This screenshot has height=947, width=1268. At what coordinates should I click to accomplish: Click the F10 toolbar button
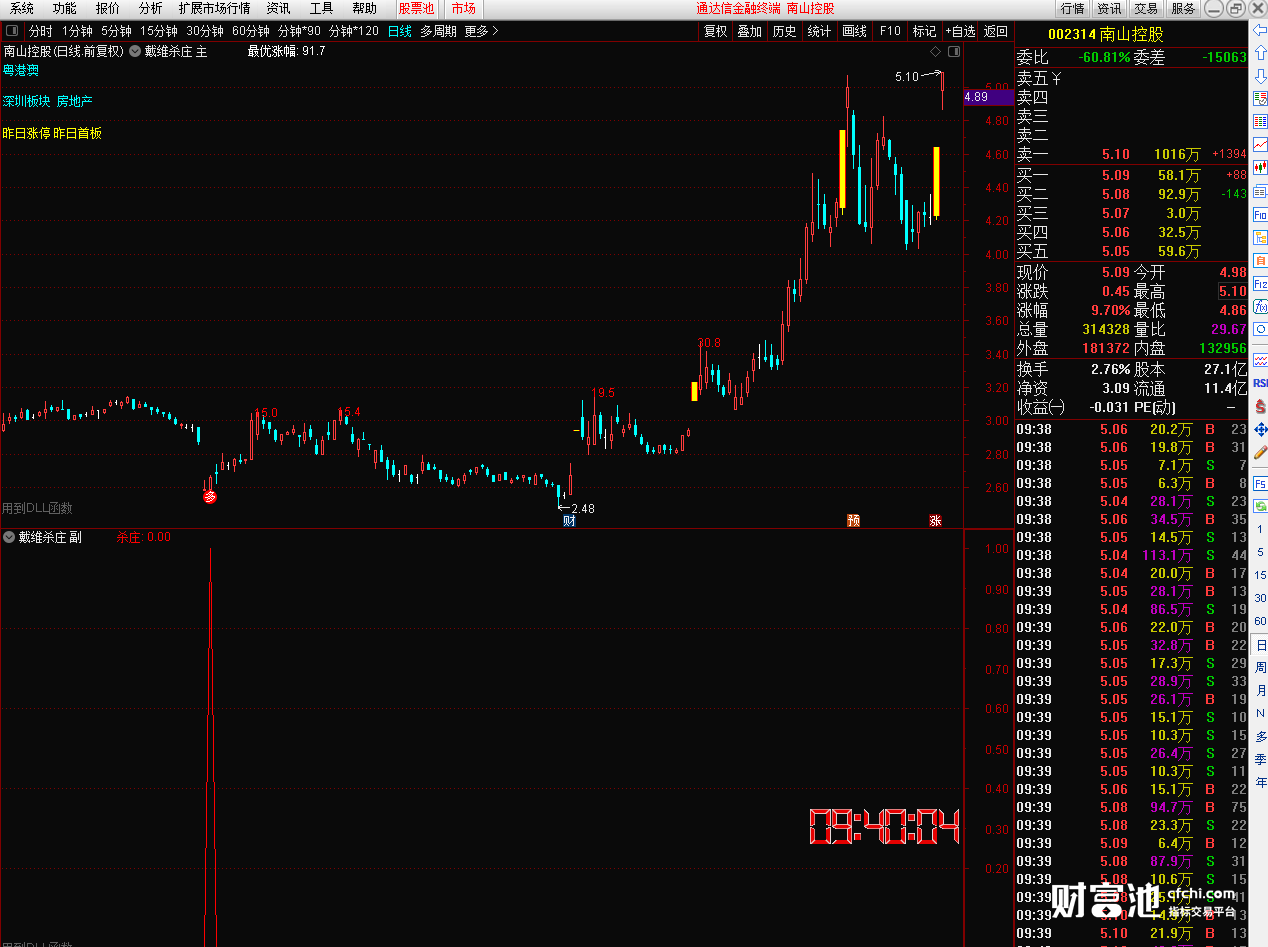(889, 31)
